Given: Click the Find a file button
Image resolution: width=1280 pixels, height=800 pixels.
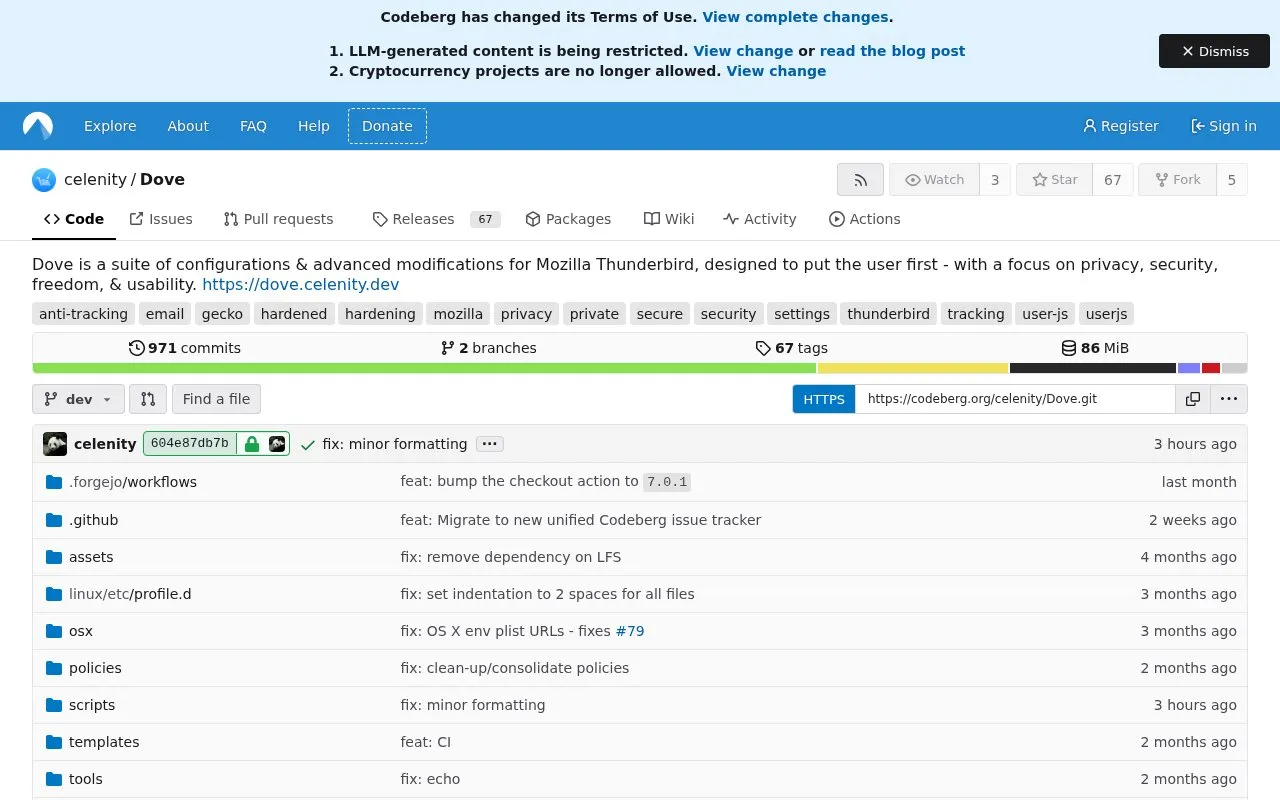Looking at the screenshot, I should click(216, 399).
